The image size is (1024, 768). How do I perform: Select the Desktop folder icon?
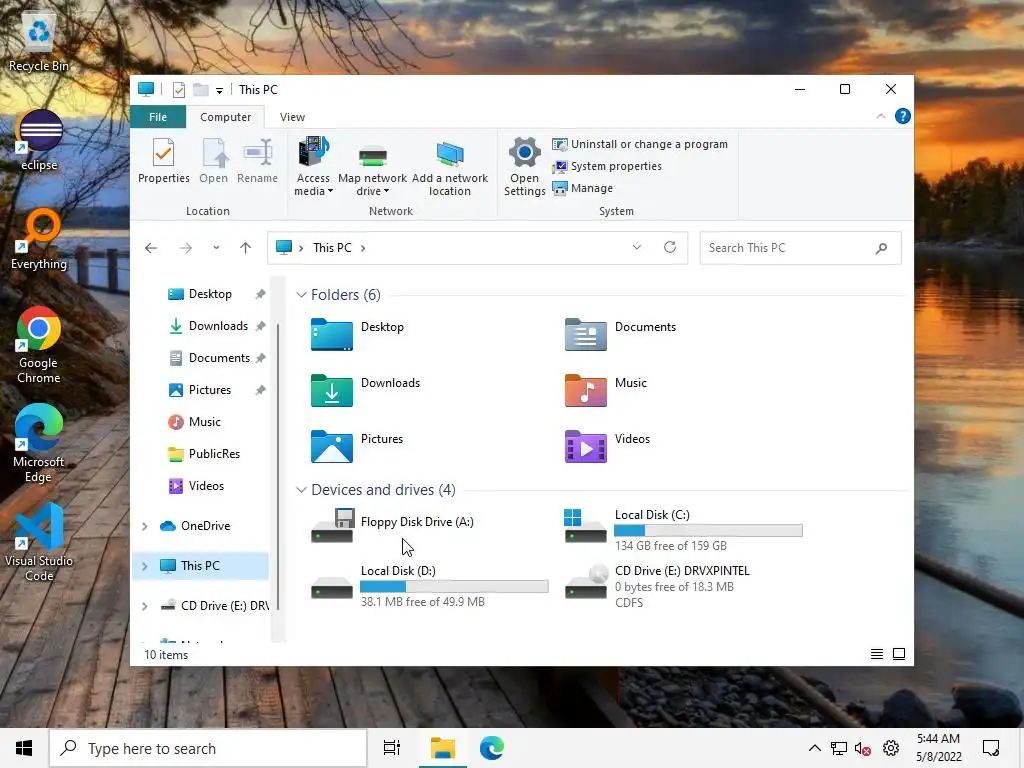(x=332, y=334)
